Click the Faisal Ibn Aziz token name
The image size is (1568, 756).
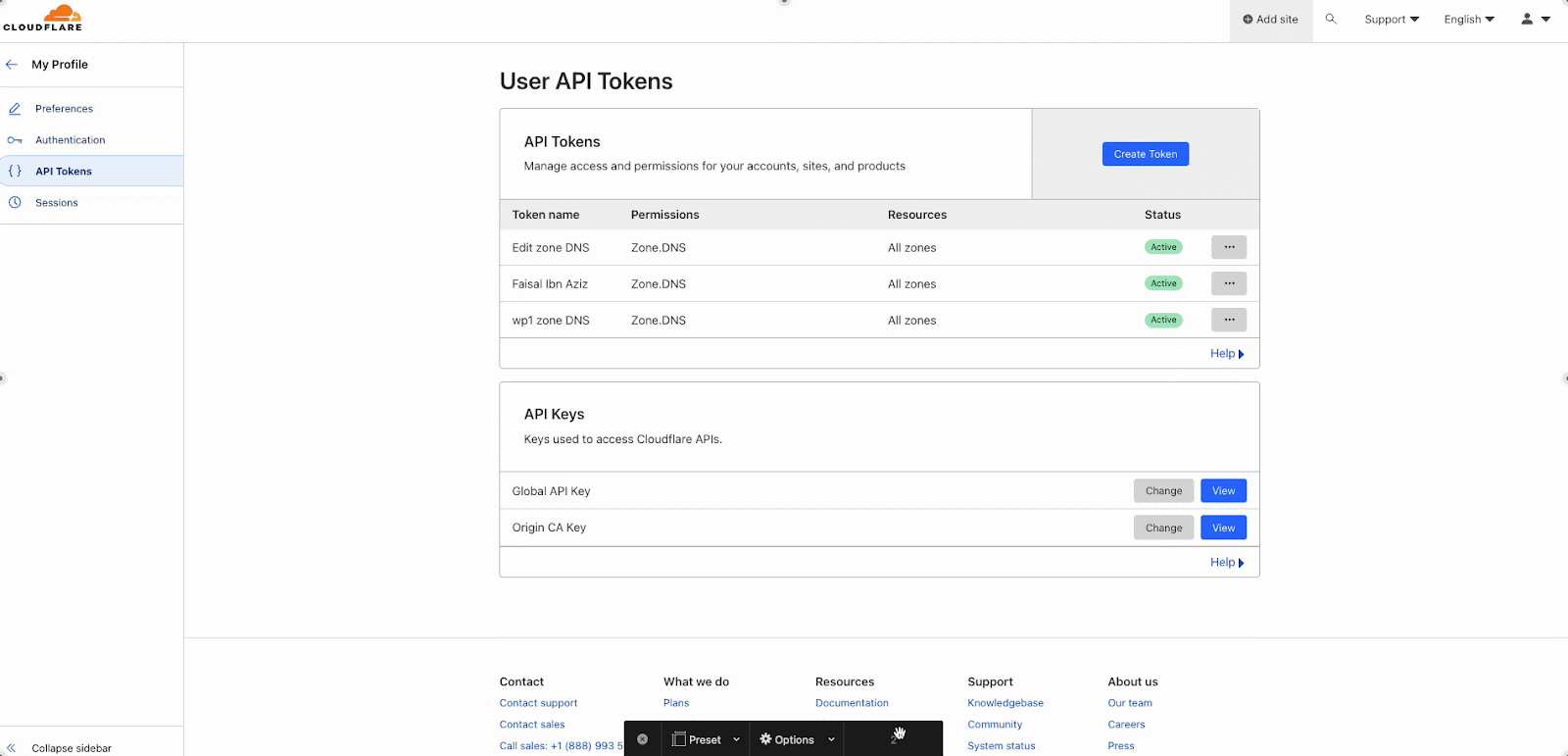click(550, 284)
